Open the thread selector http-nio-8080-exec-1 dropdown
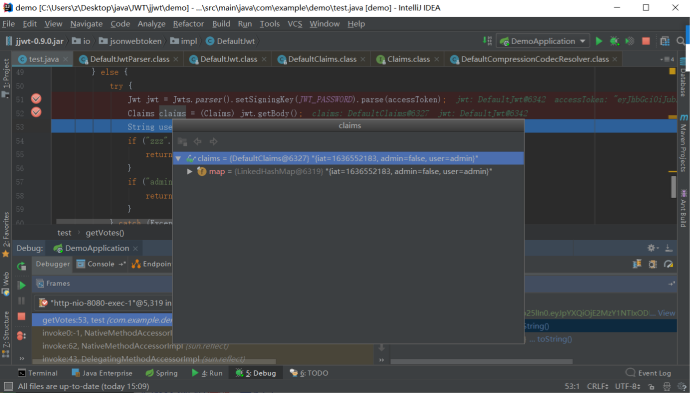 [103, 303]
